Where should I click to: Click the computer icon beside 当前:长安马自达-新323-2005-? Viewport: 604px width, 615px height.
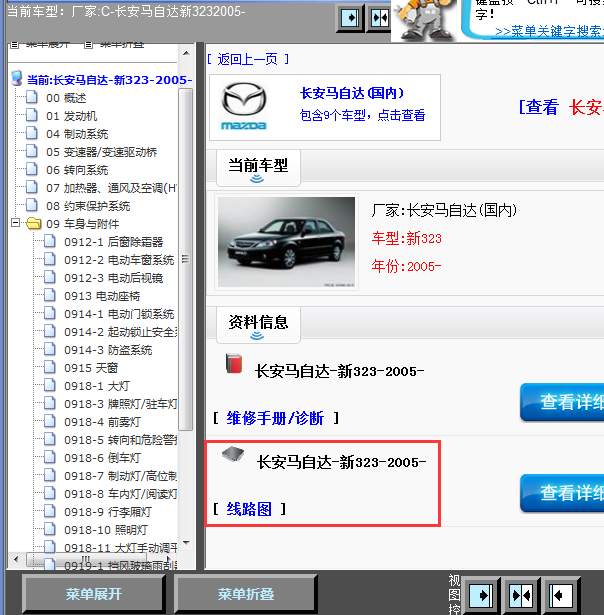coord(16,78)
